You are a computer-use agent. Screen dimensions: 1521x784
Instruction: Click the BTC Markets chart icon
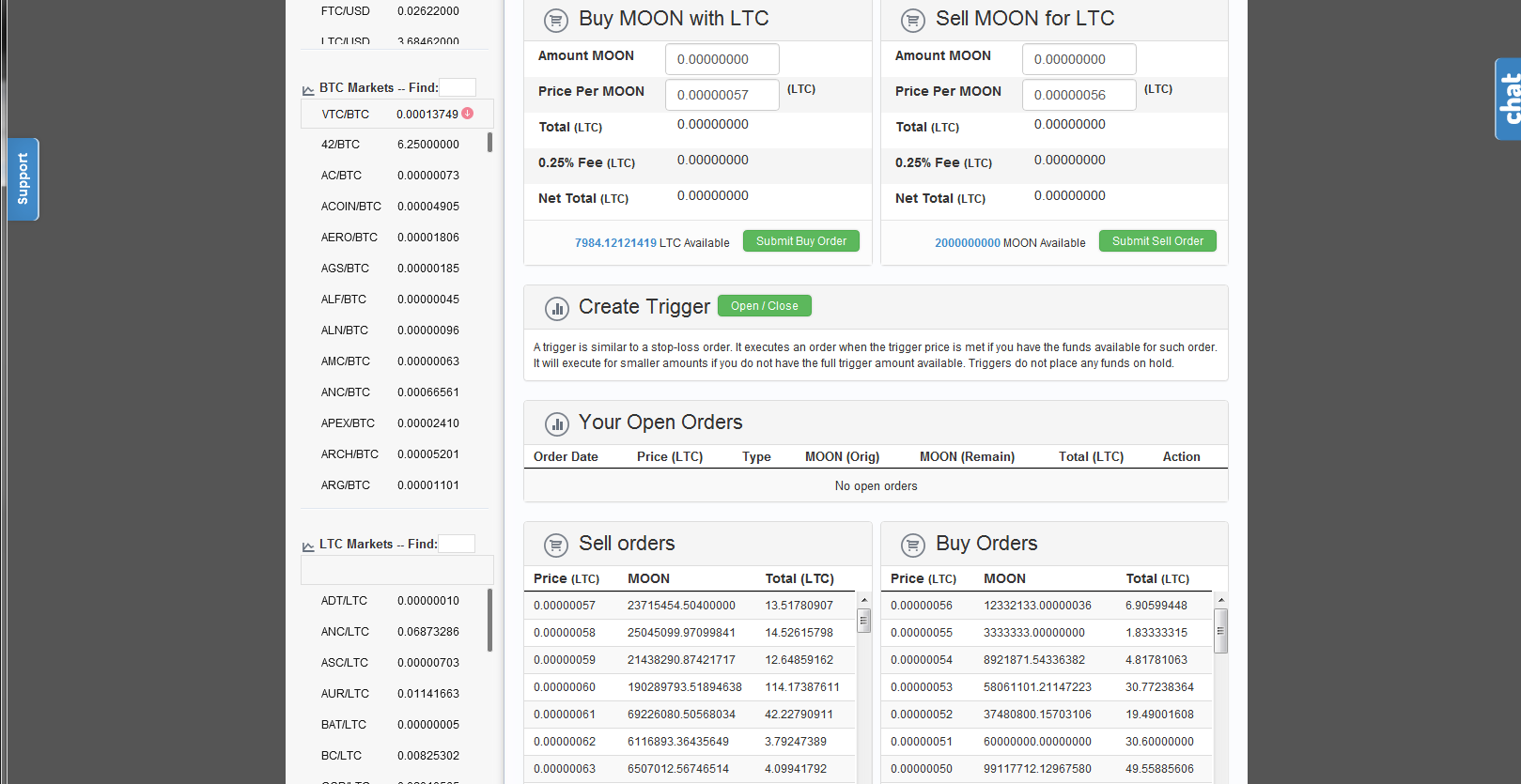[308, 90]
